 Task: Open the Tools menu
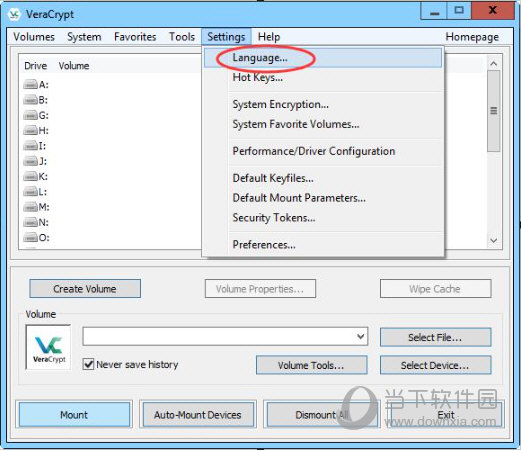[182, 37]
